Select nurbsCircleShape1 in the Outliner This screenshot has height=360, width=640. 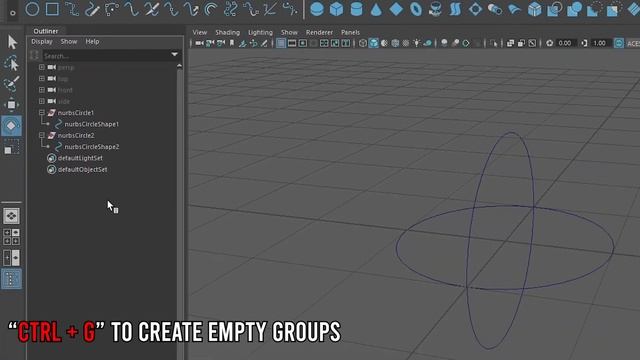(91, 124)
